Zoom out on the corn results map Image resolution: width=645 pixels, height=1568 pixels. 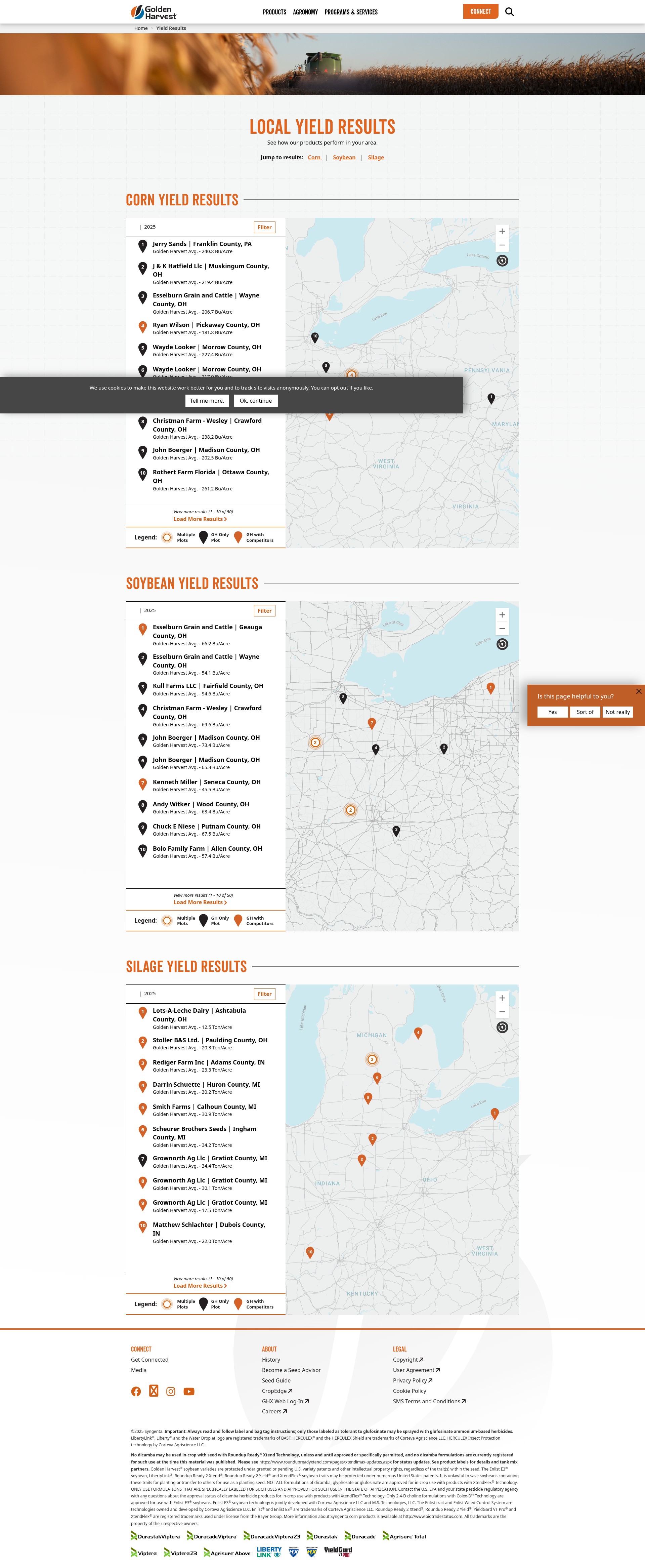click(x=502, y=245)
